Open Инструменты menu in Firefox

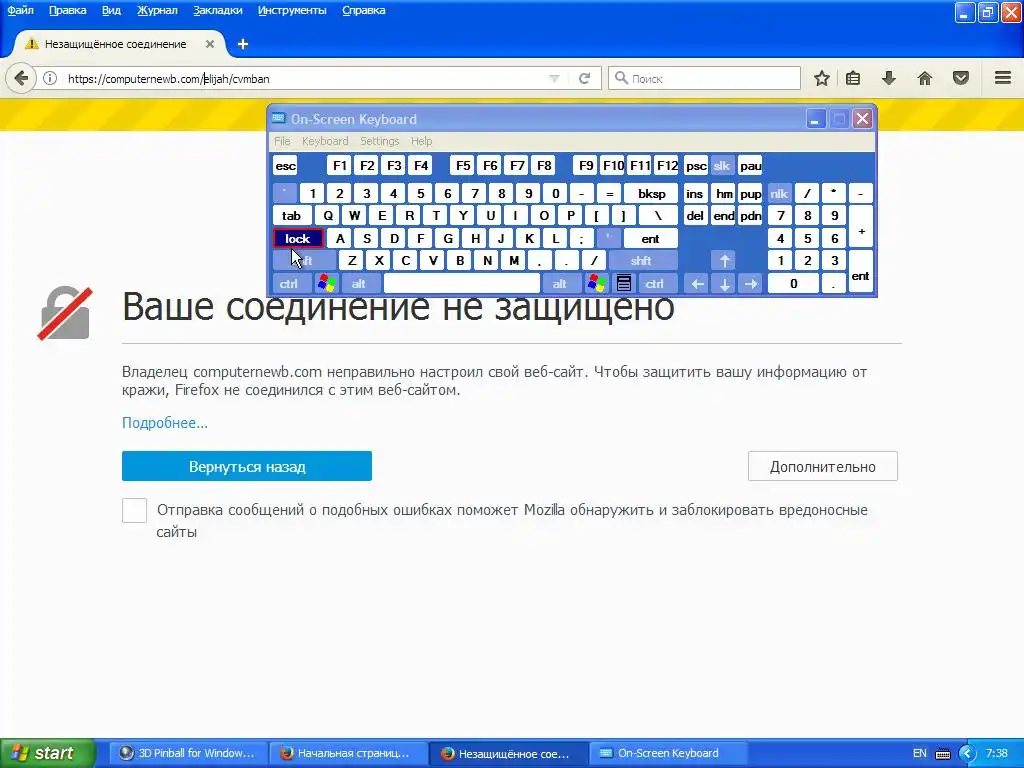coord(292,10)
